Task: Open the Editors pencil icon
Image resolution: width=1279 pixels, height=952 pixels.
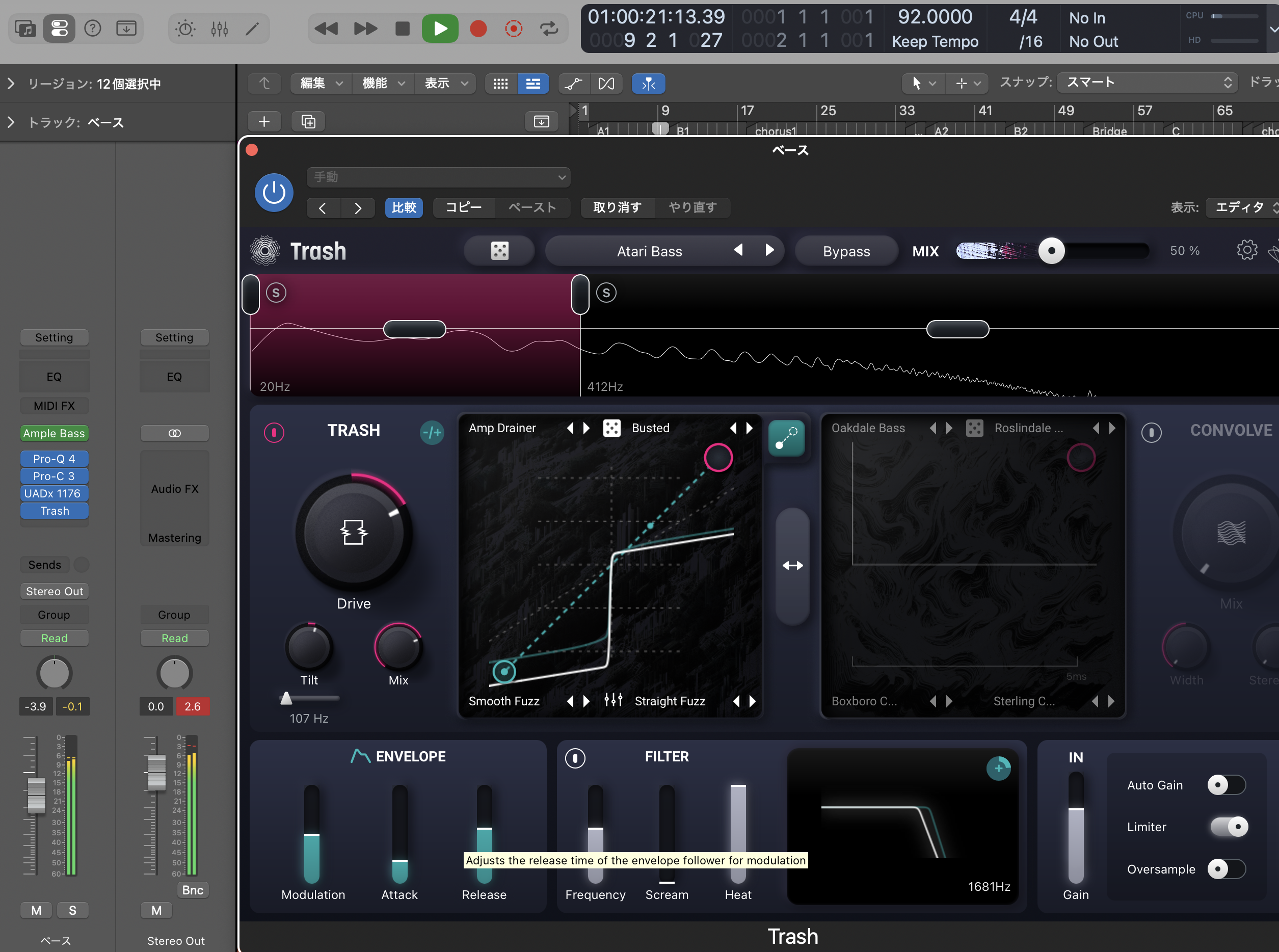Action: point(252,28)
